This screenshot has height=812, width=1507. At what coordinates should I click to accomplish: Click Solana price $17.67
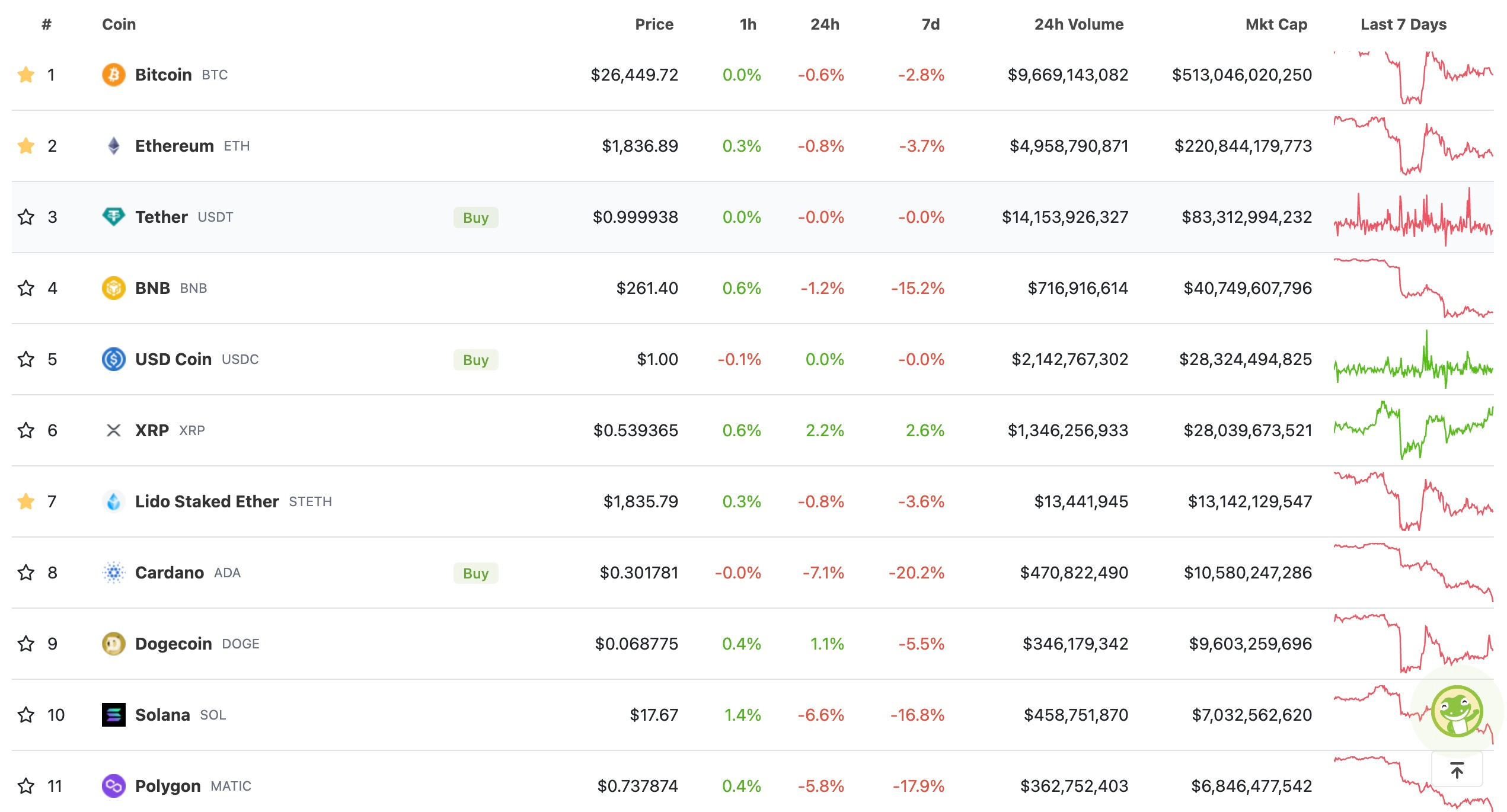pos(654,715)
